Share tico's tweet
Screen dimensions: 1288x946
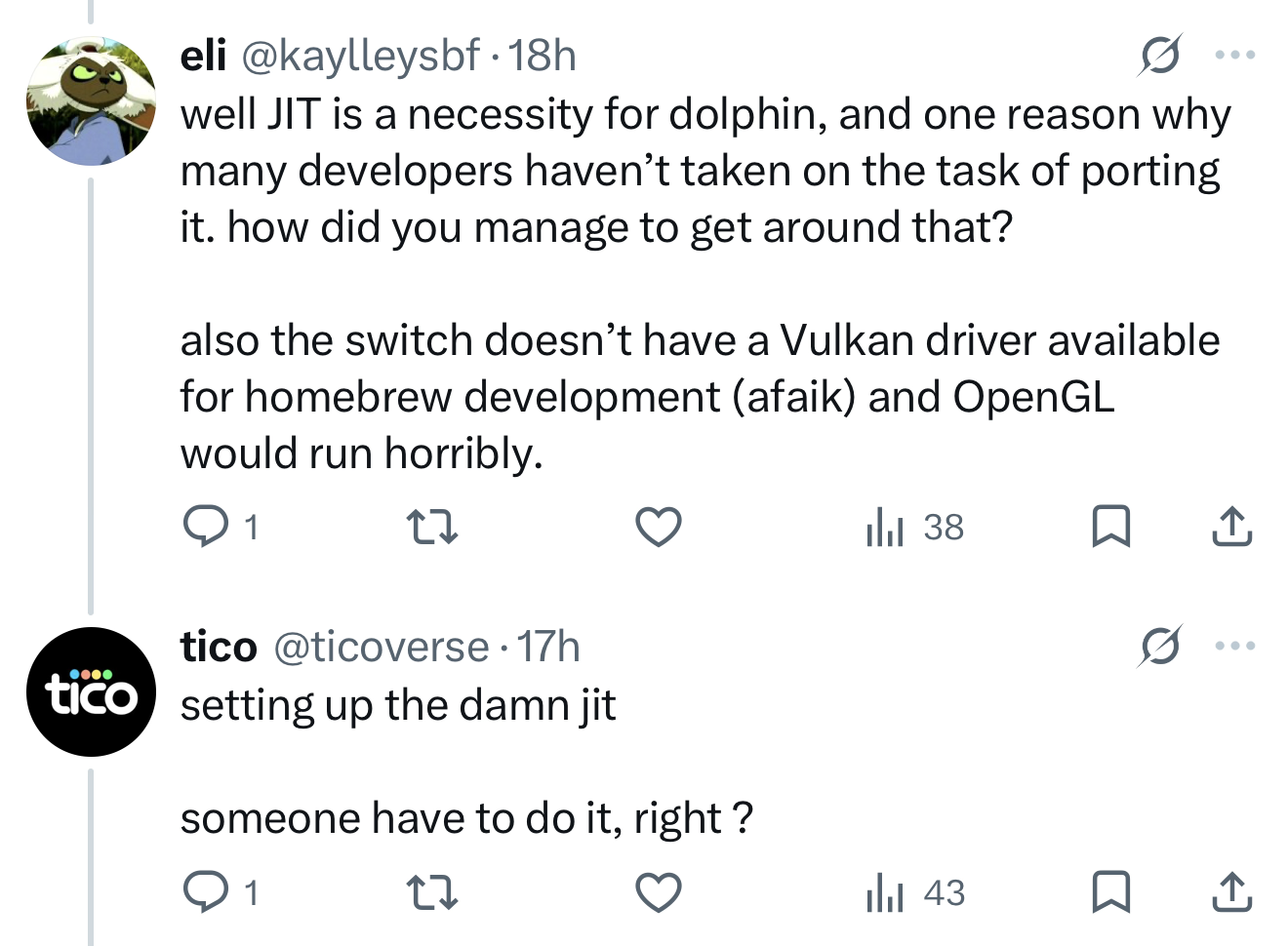coord(1231,892)
